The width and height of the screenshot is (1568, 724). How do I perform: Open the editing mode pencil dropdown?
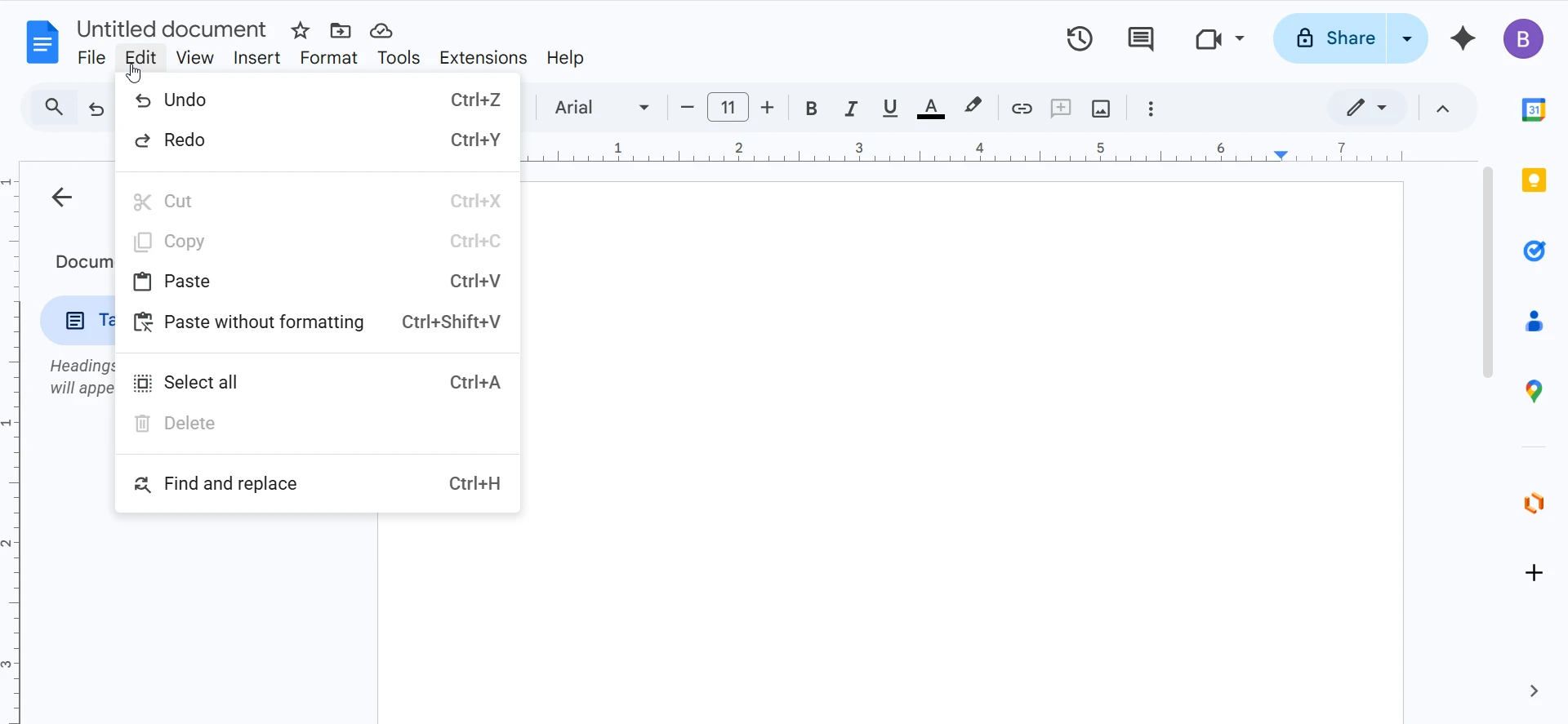[x=1366, y=108]
